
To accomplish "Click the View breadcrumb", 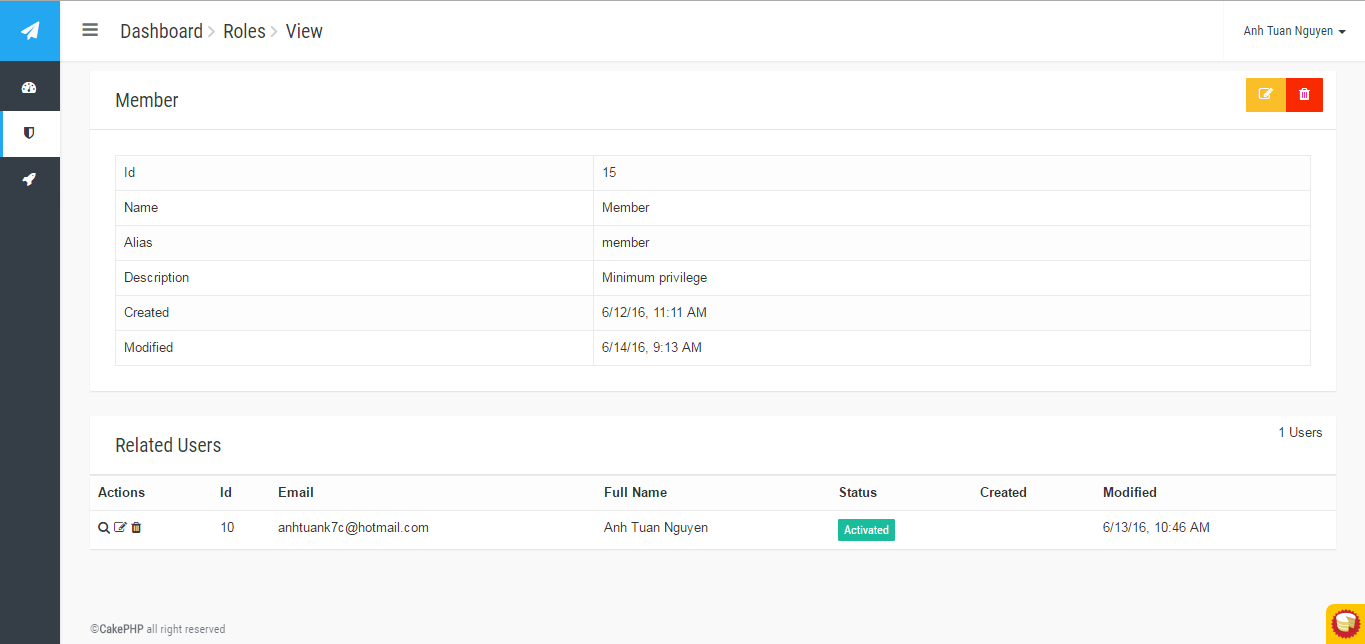I will 304,31.
